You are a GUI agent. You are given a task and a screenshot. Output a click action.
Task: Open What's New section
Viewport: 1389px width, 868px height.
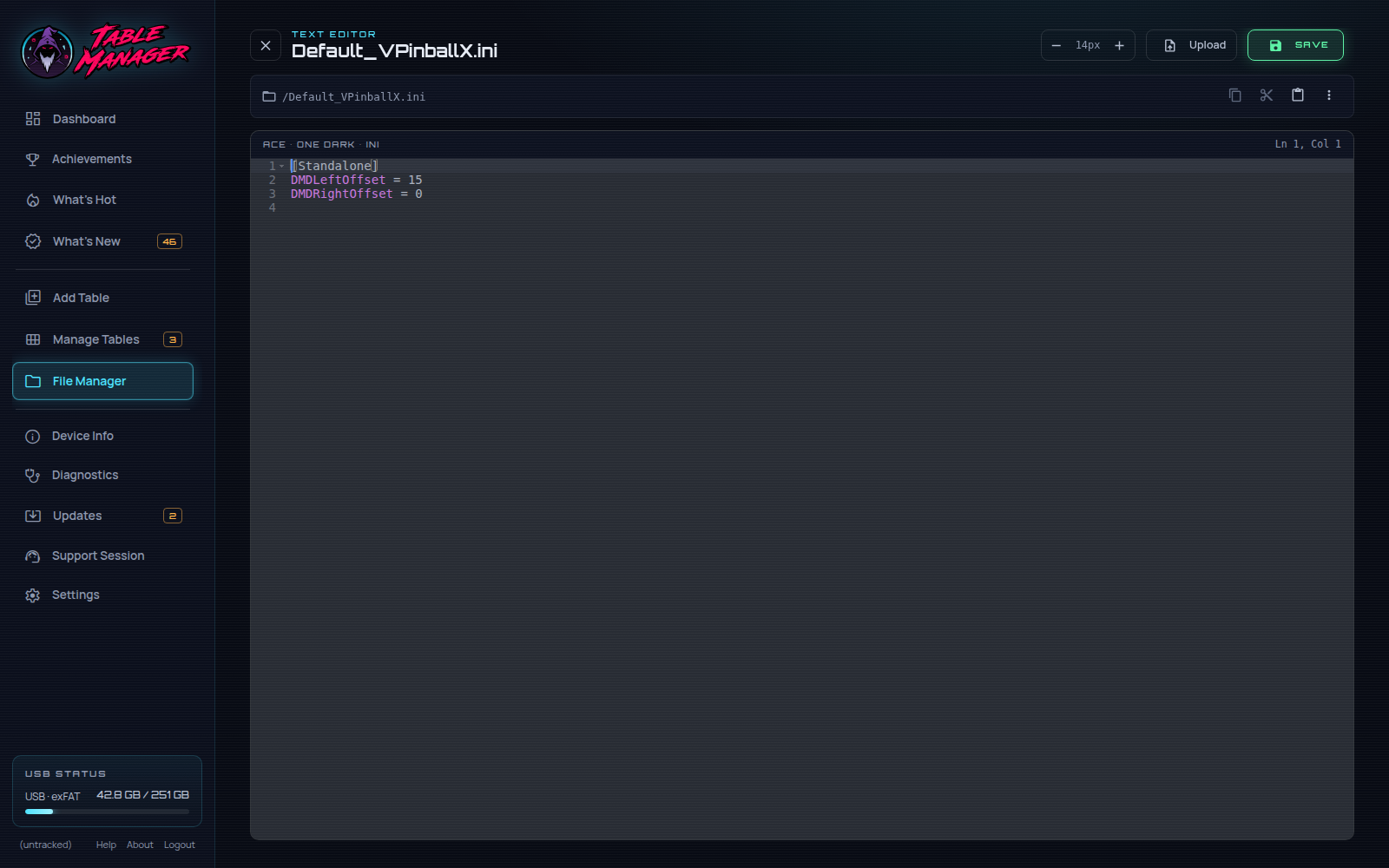pos(102,241)
